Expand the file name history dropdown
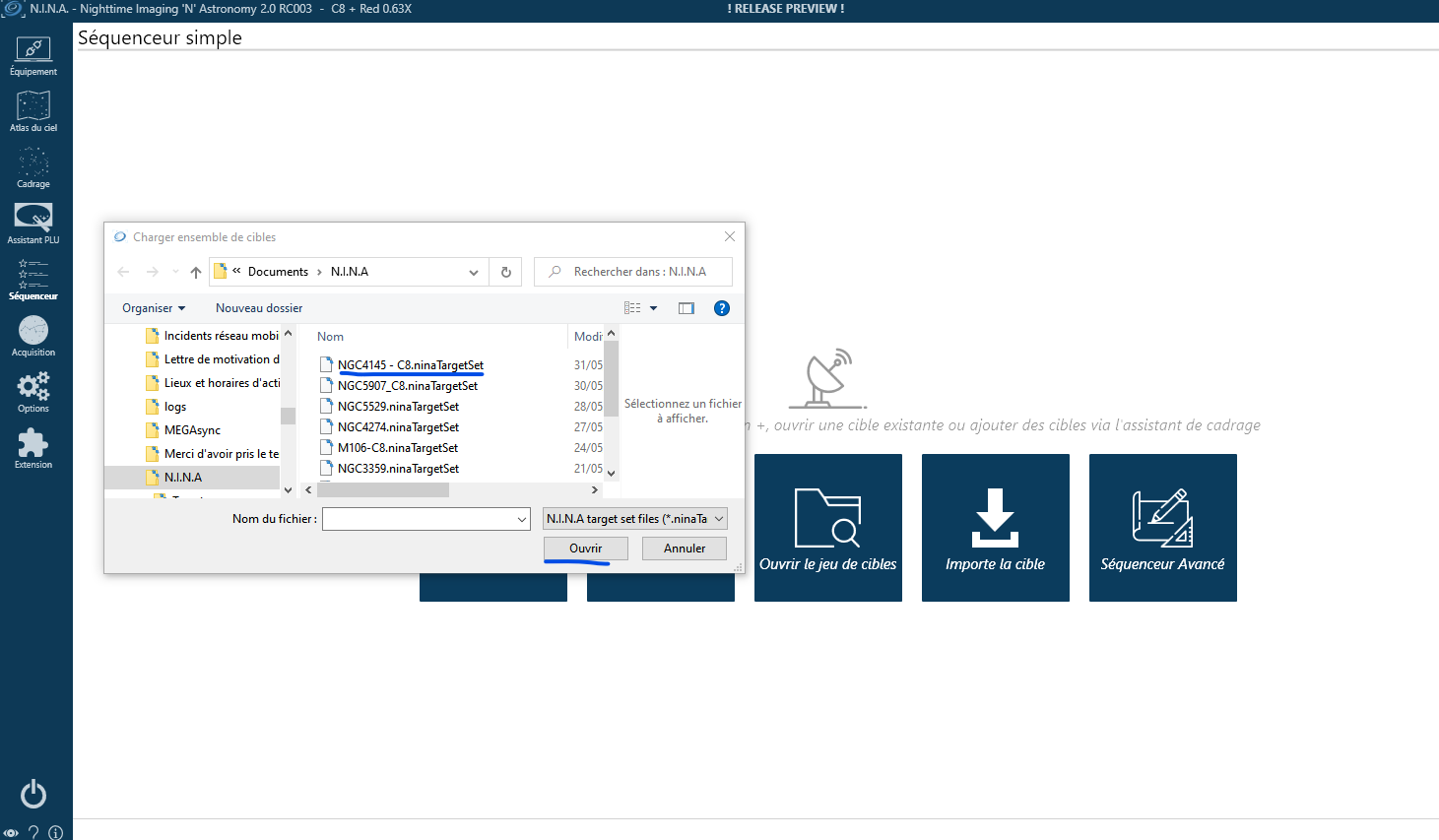 pyautogui.click(x=522, y=519)
